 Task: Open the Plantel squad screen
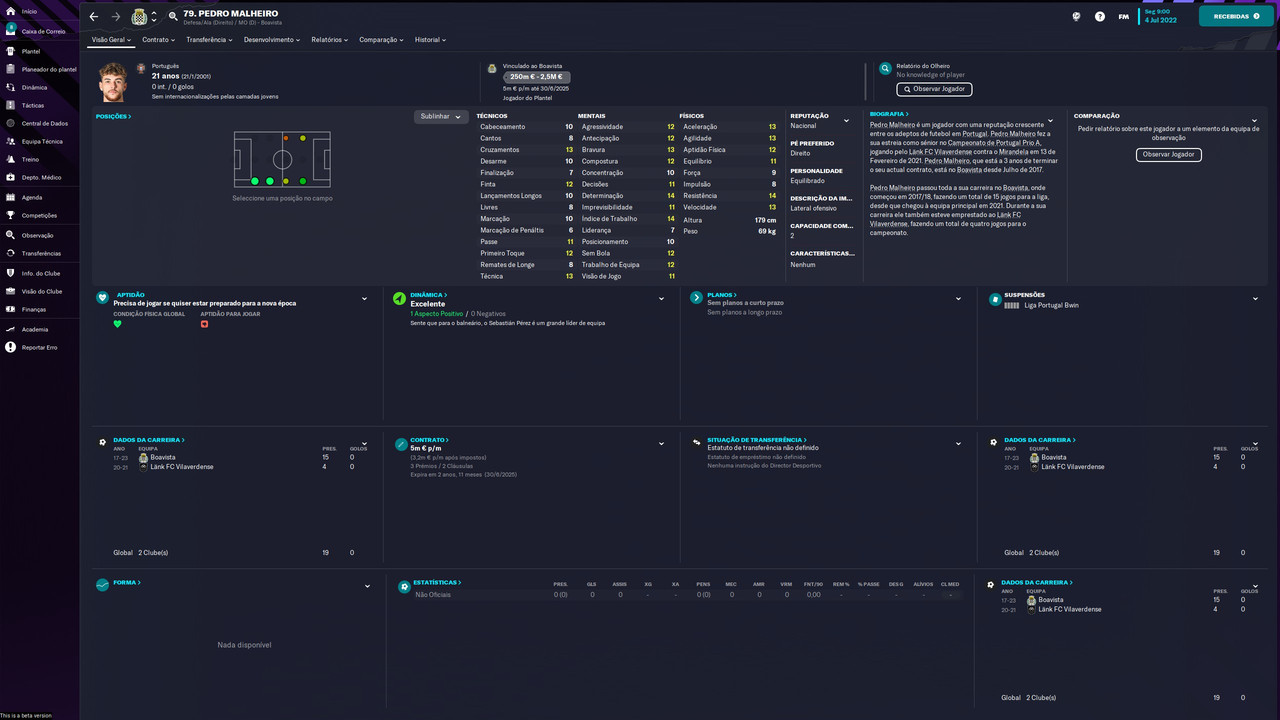click(x=31, y=51)
